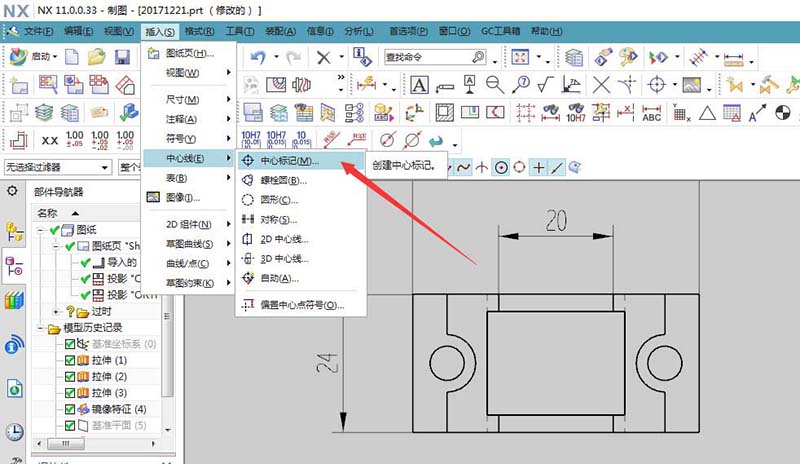This screenshot has height=464, width=800.
Task: Select 自动(A)... centerline entry
Action: pyautogui.click(x=301, y=278)
